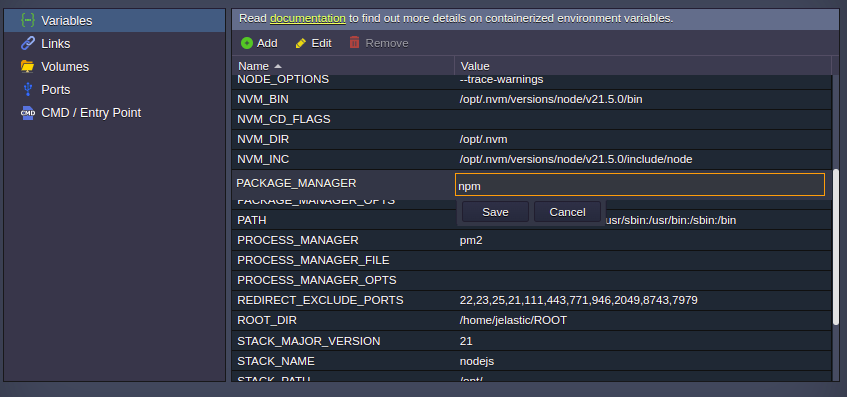Viewport: 847px width, 397px height.
Task: Open the Ports section
Action: coord(114,90)
